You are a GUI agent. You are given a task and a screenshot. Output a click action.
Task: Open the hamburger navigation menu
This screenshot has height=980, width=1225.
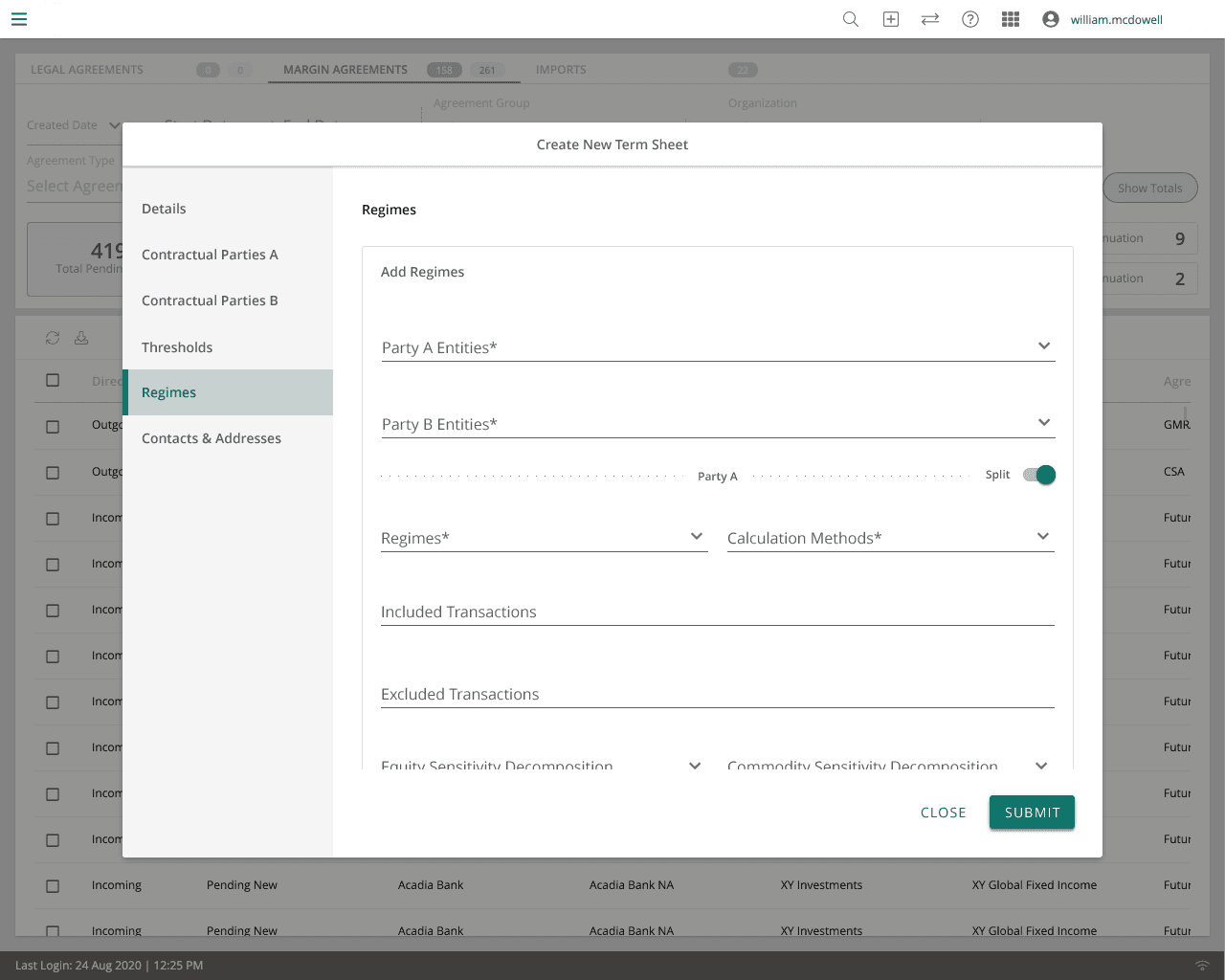point(19,19)
